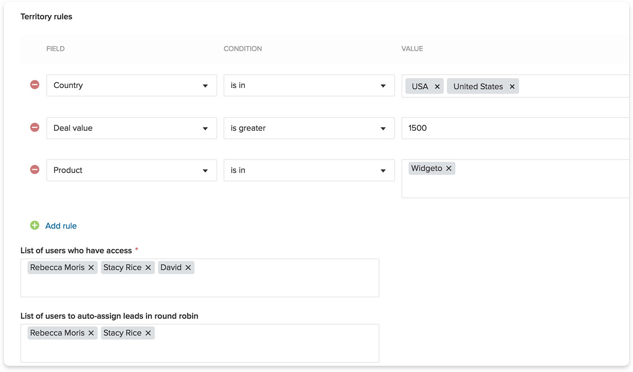Click the FIELD column header
Screen dimensions: 633x372
click(55, 48)
